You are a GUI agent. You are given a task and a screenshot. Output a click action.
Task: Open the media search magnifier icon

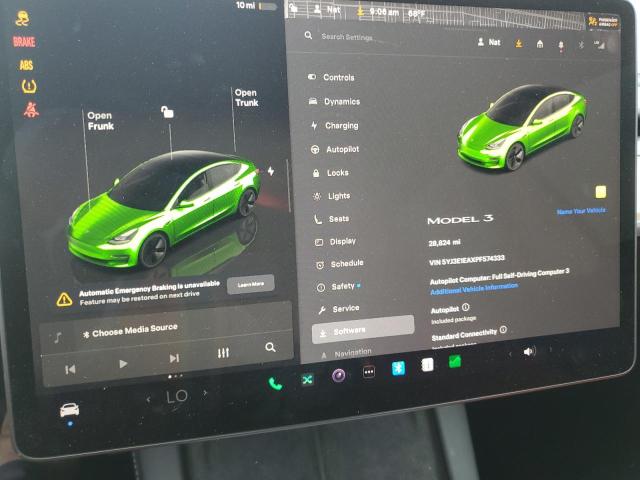pos(270,348)
